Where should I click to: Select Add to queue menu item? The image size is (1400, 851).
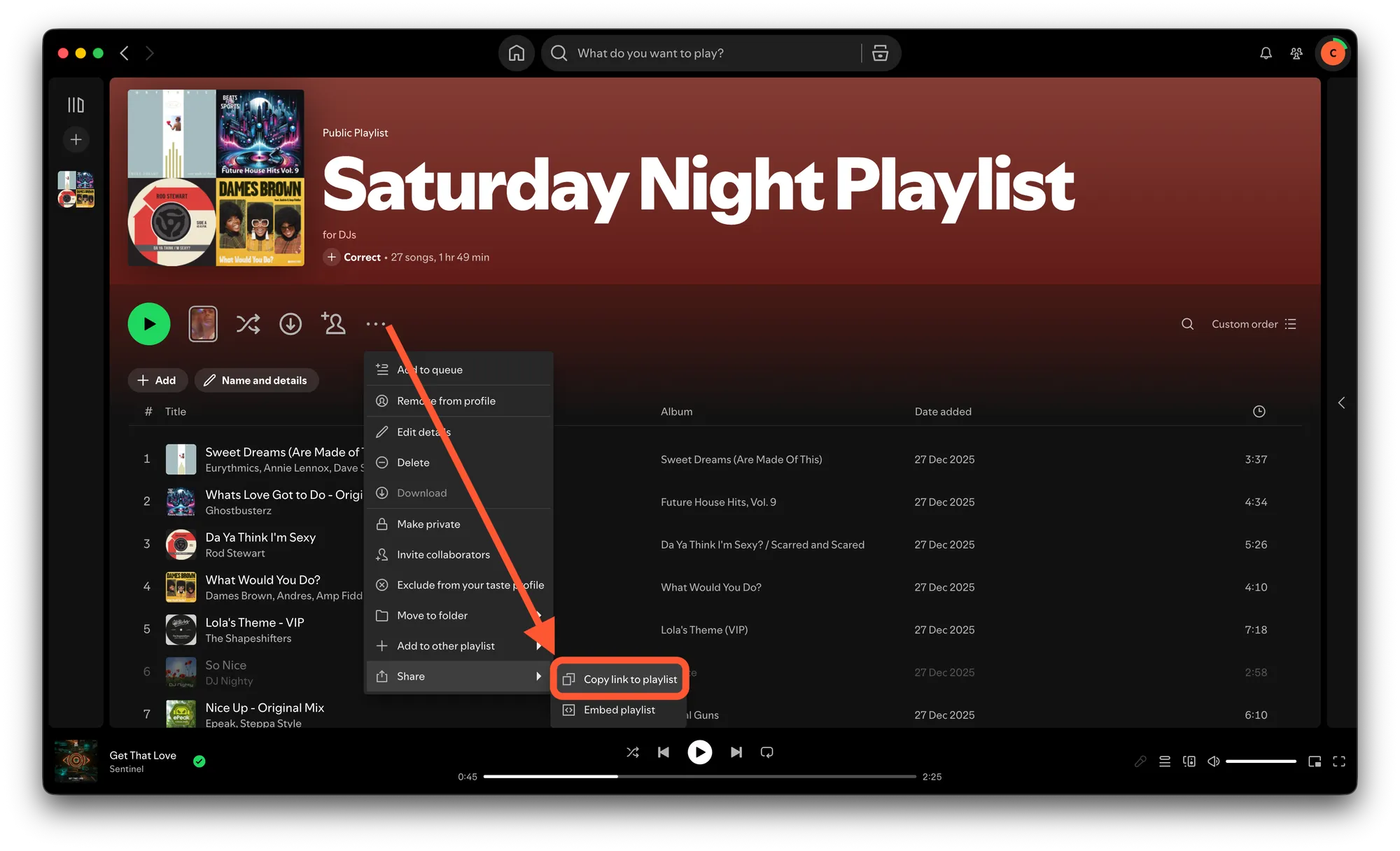click(x=459, y=370)
